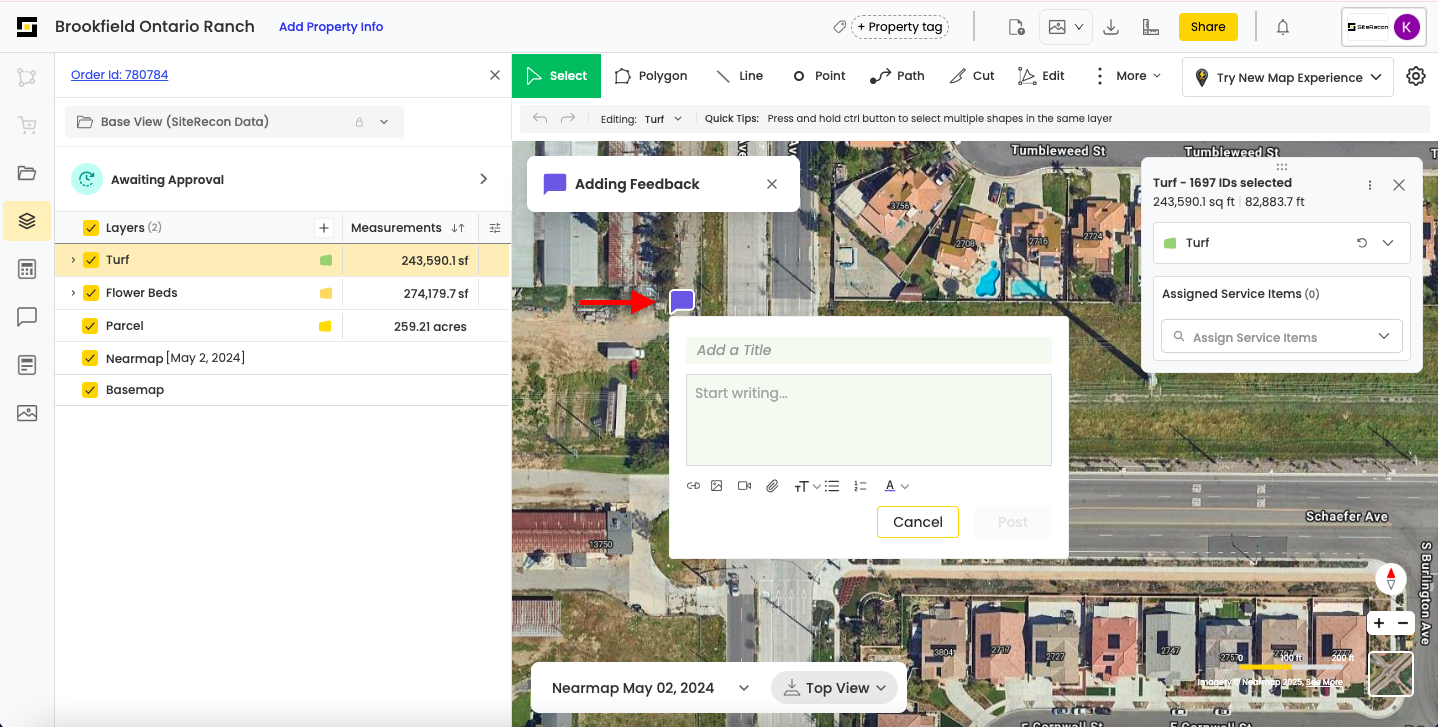Open the Top View dropdown
The height and width of the screenshot is (727, 1438).
[837, 688]
